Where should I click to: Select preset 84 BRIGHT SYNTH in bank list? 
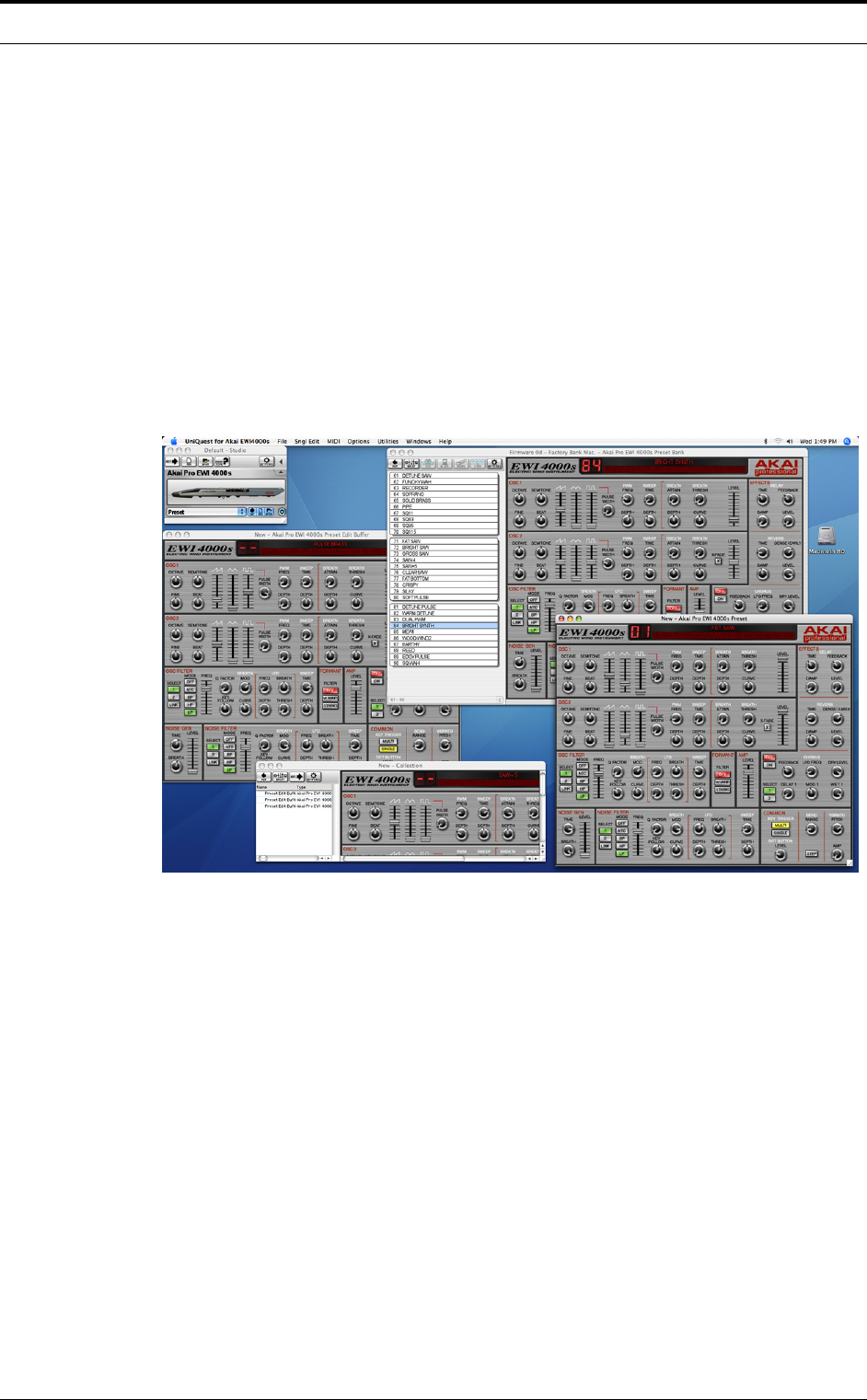(x=444, y=625)
